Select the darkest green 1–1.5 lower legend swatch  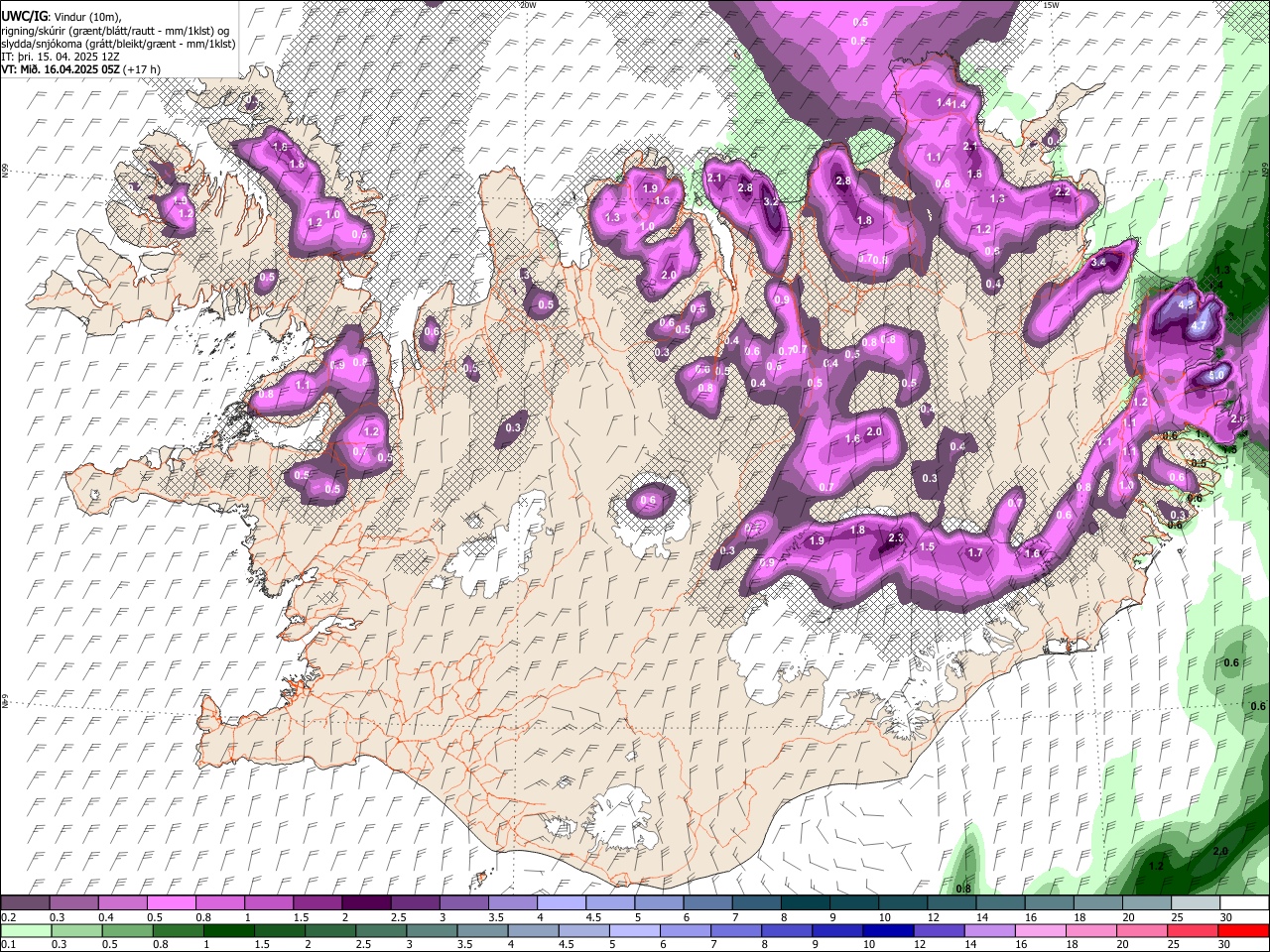pyautogui.click(x=228, y=930)
